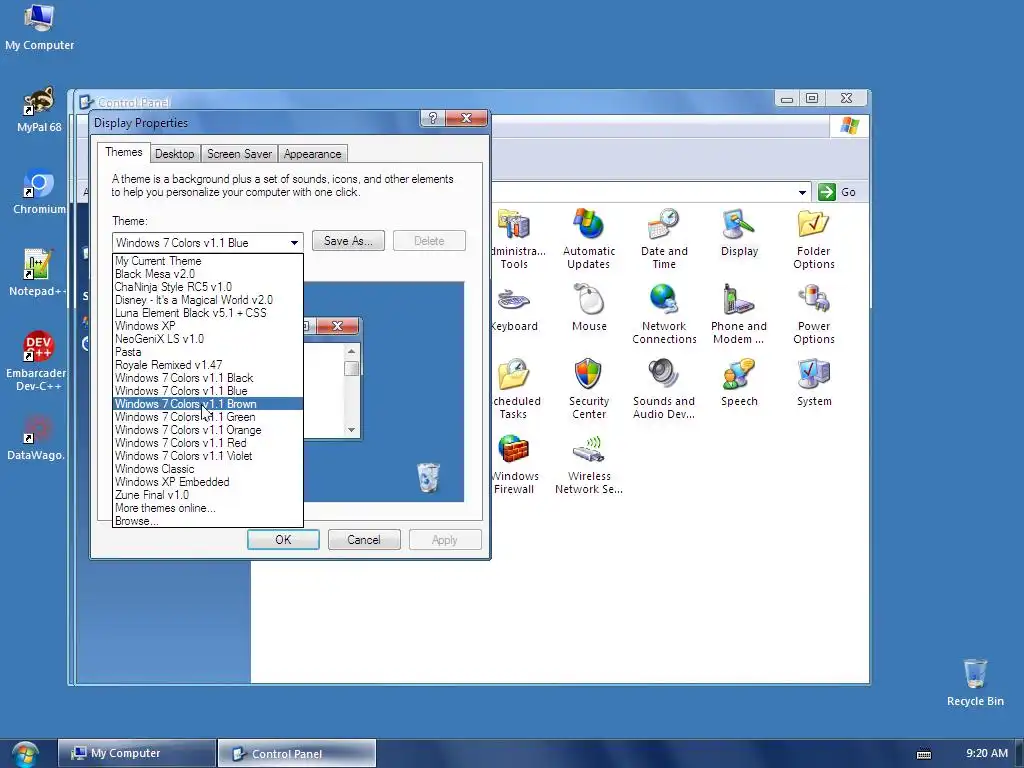Select the My Computer desktop icon

pyautogui.click(x=39, y=27)
